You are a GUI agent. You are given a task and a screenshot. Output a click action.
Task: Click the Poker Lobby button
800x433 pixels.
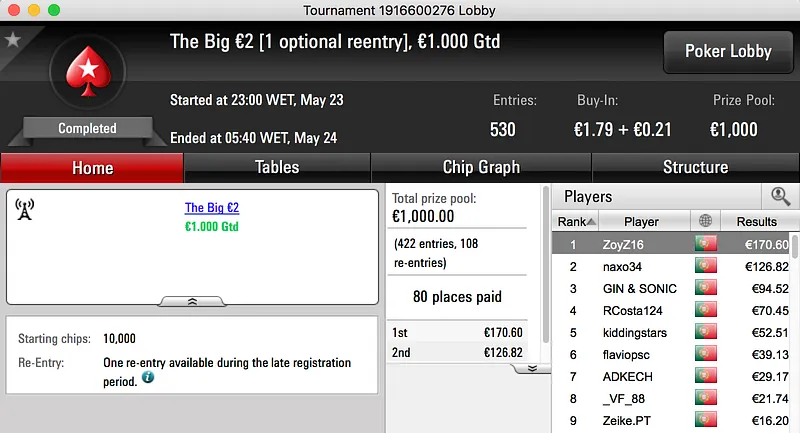727,52
